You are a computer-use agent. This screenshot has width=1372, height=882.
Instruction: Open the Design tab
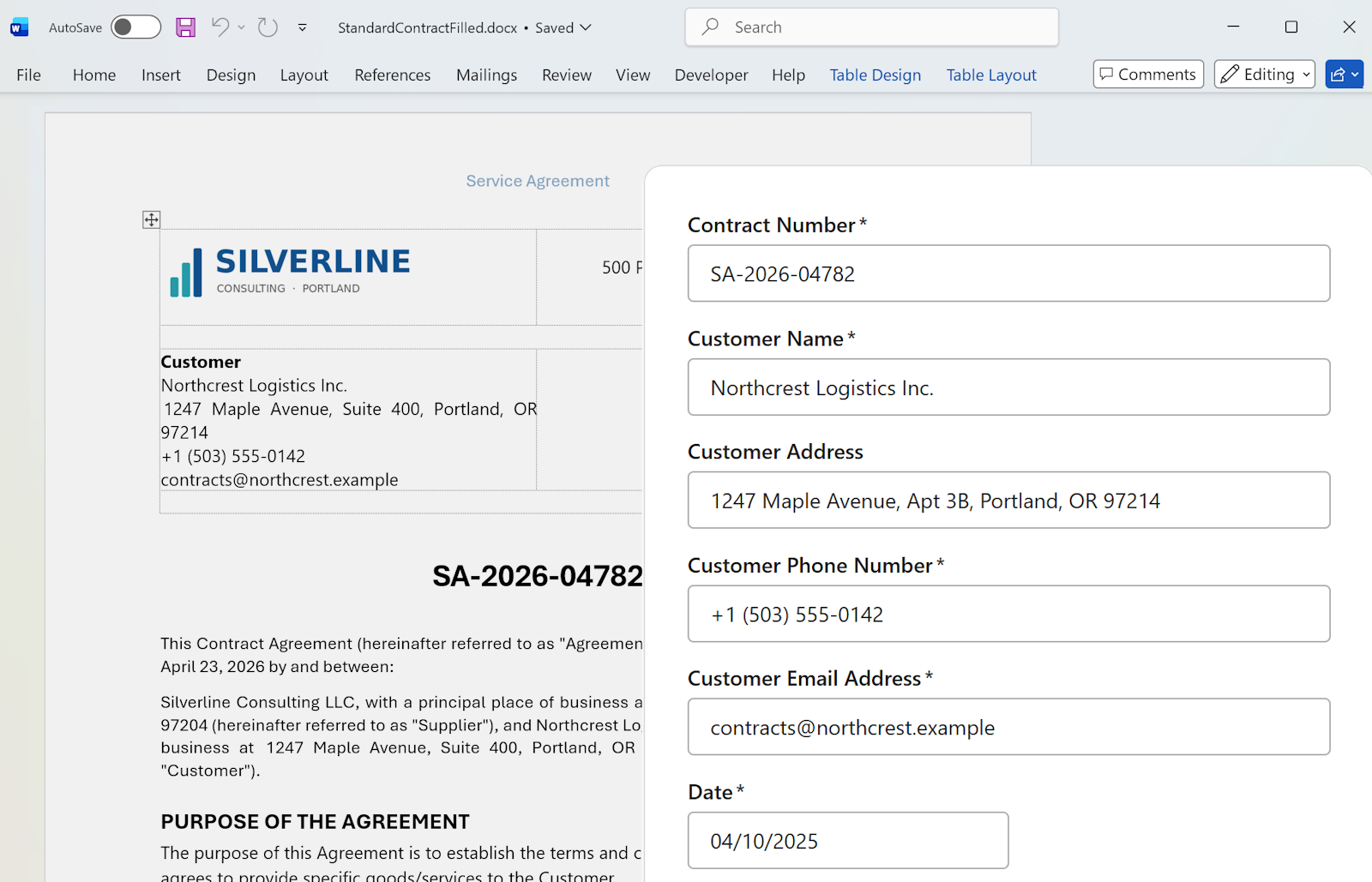point(231,75)
